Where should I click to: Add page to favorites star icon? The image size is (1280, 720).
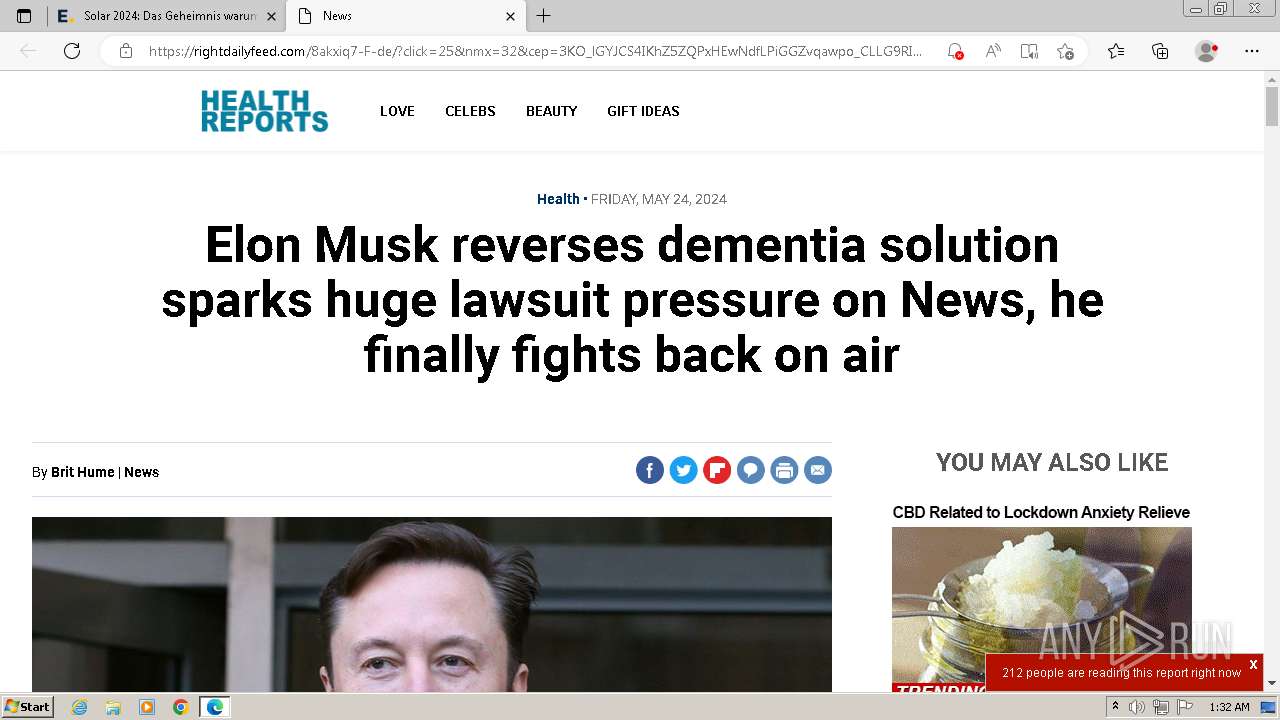1065,51
